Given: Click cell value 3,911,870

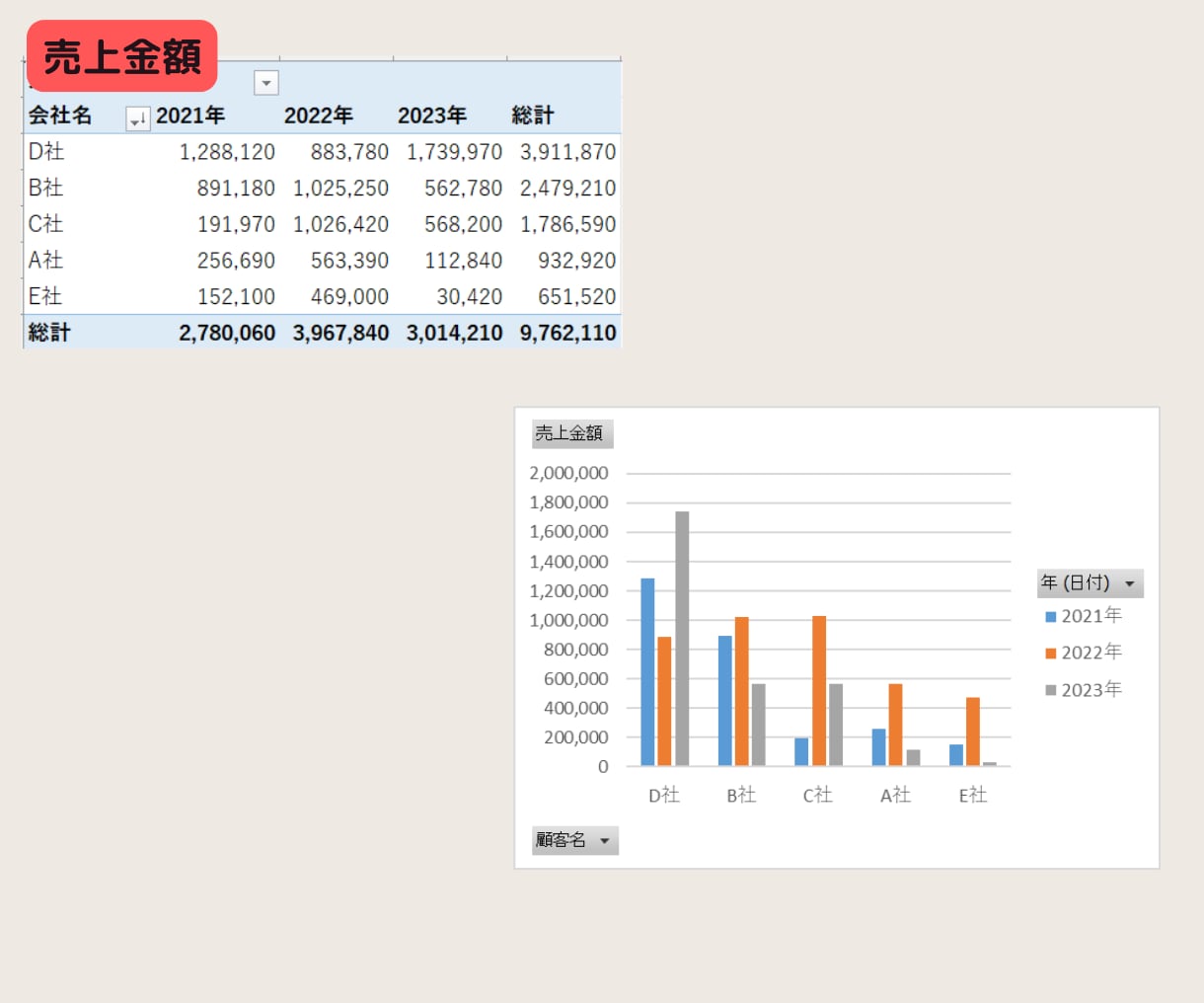Looking at the screenshot, I should coord(567,152).
